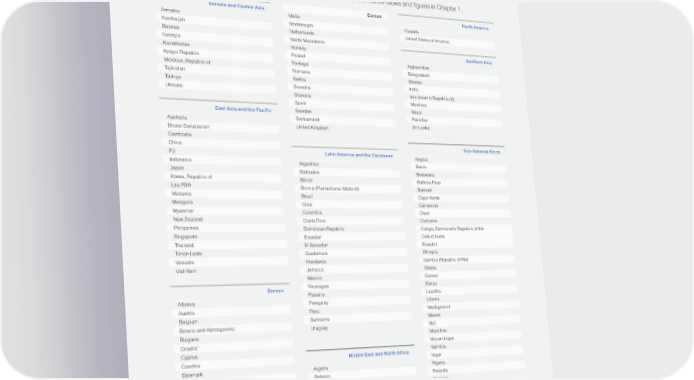This screenshot has width=694, height=380.
Task: Click the United Kingdom row
Action: pos(345,128)
